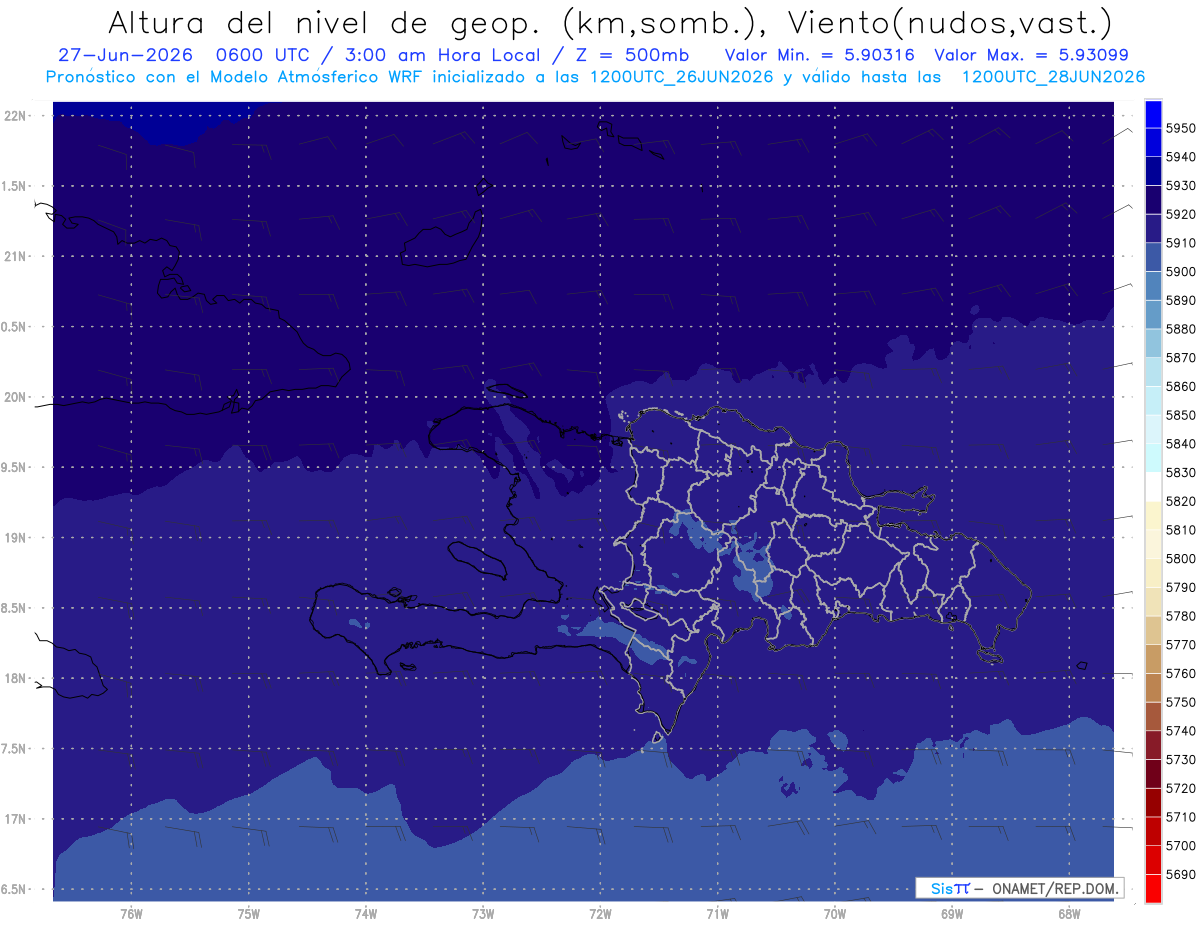Click the 5860 colorbar label
The image size is (1200, 927).
(x=1181, y=386)
